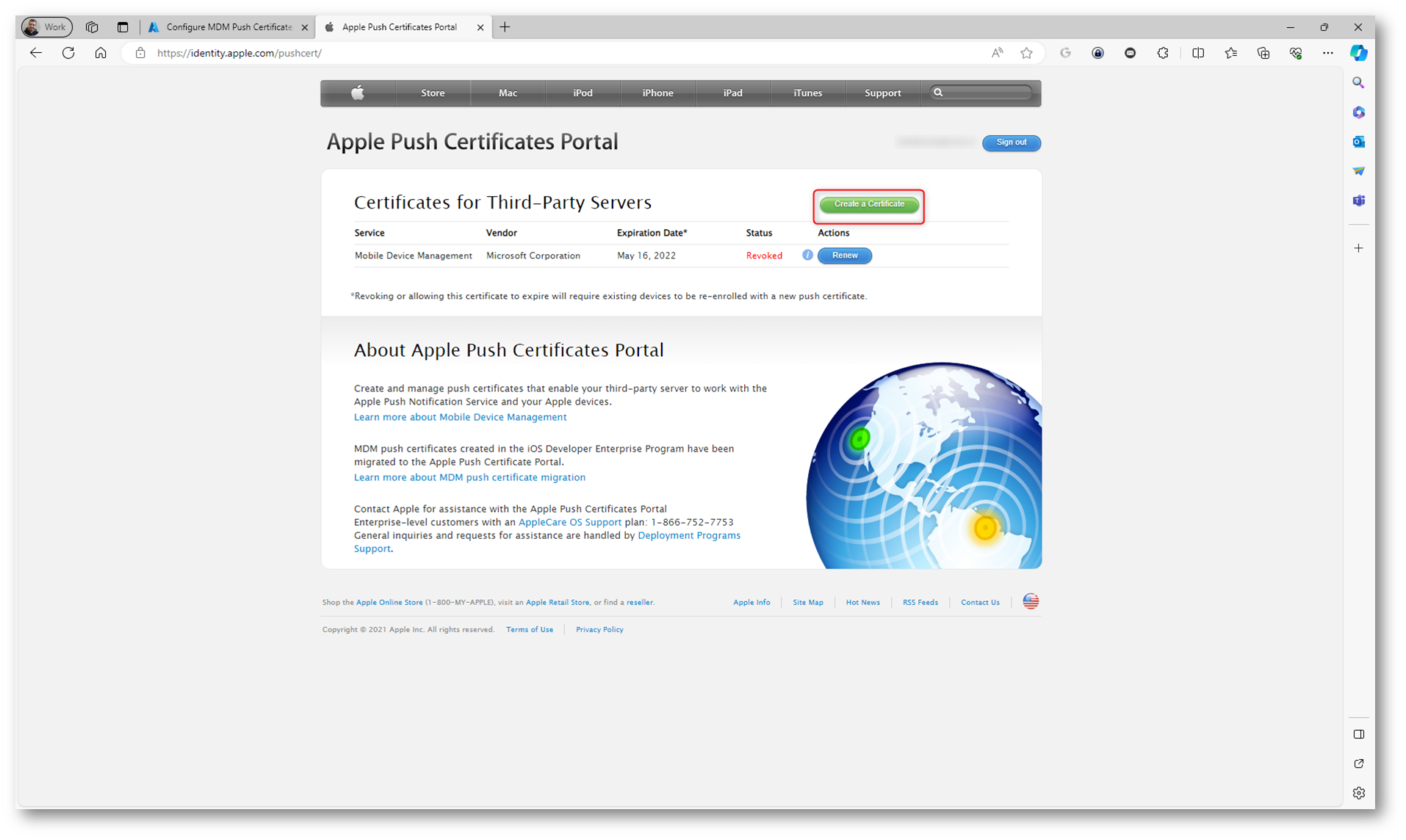Open Browser essentials heart icon

pyautogui.click(x=1296, y=53)
